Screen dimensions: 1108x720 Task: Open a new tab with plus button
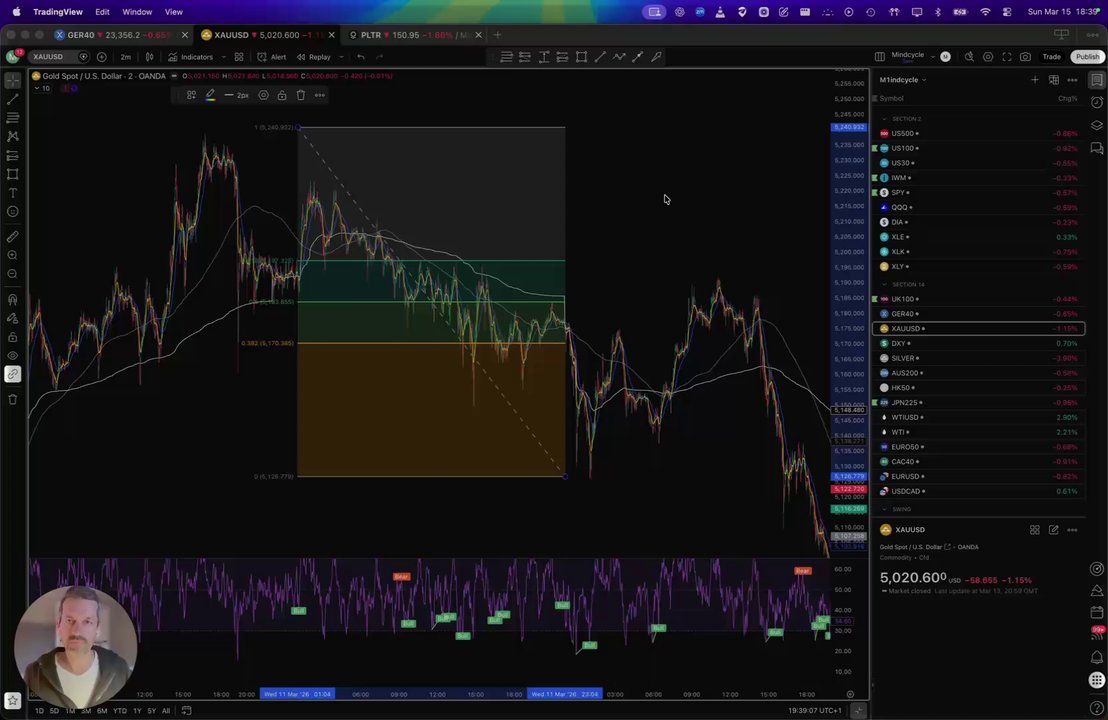[497, 35]
